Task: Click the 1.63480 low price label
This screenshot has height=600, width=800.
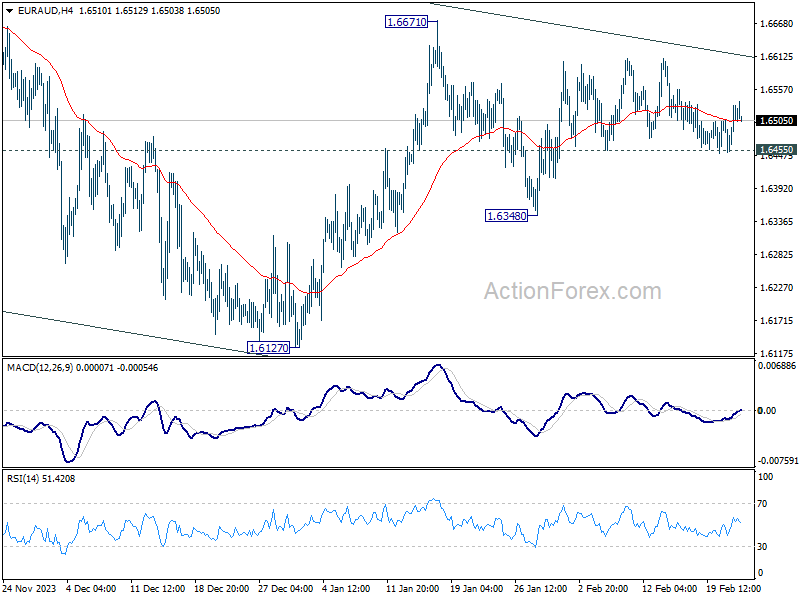Action: click(x=507, y=216)
